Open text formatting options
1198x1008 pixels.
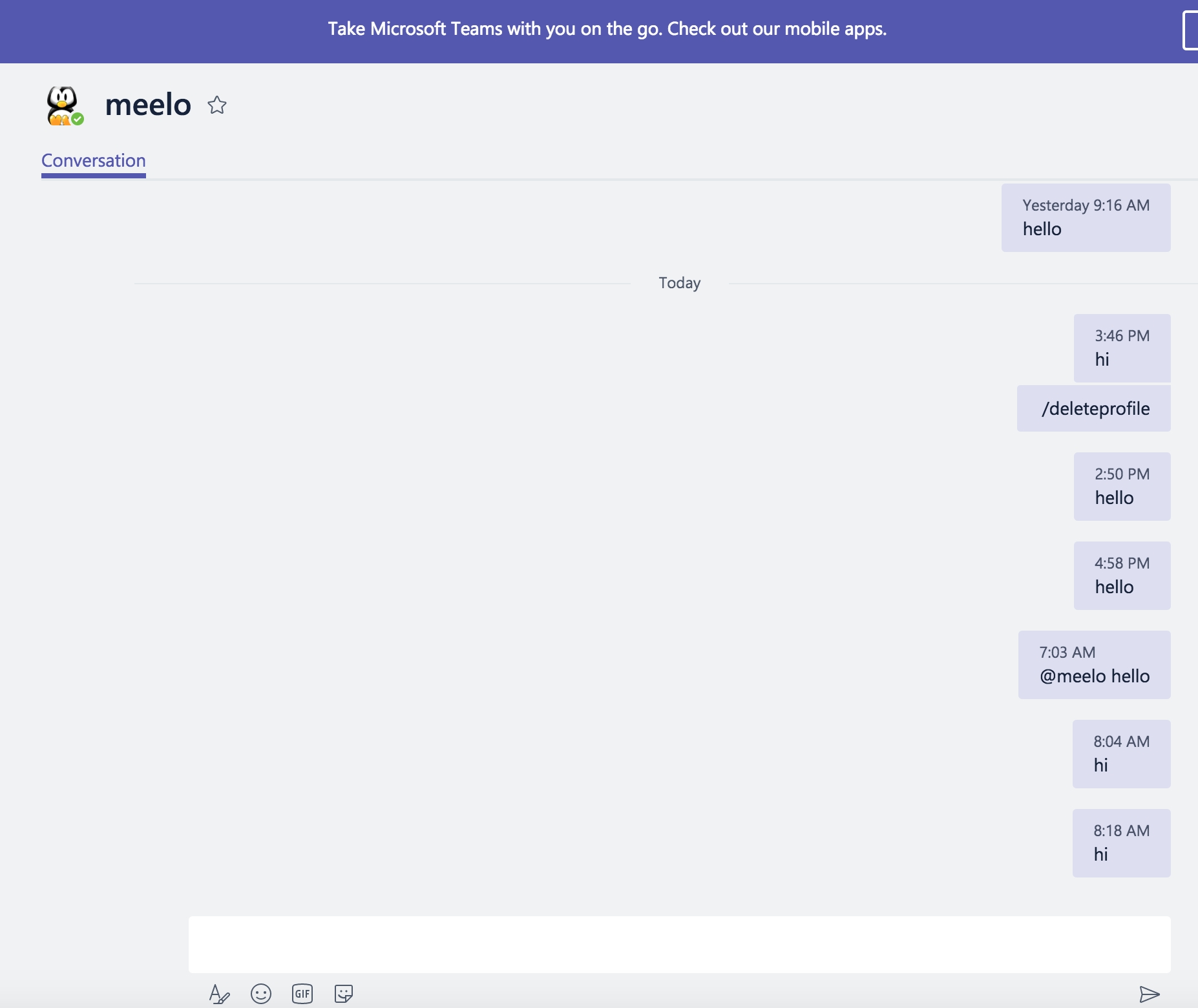(219, 994)
